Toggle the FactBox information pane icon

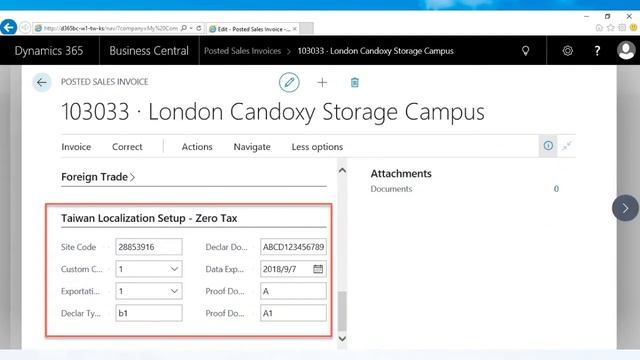pos(548,146)
